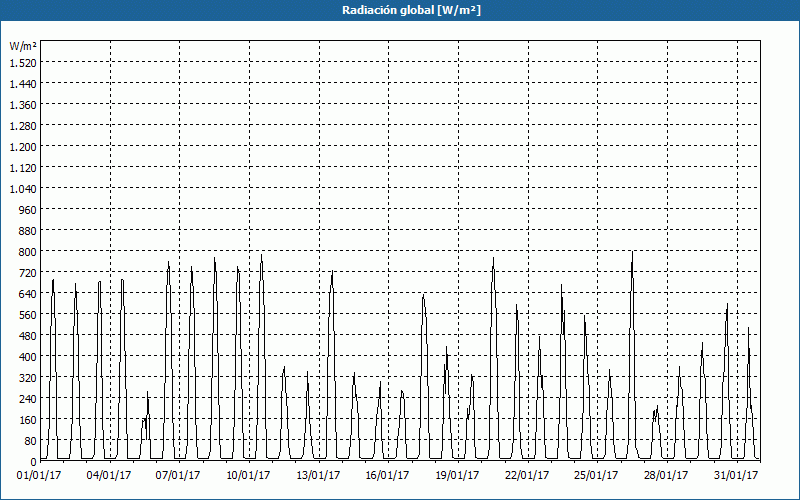Click the 31/01/17 date label
This screenshot has height=500, width=800.
[x=736, y=476]
